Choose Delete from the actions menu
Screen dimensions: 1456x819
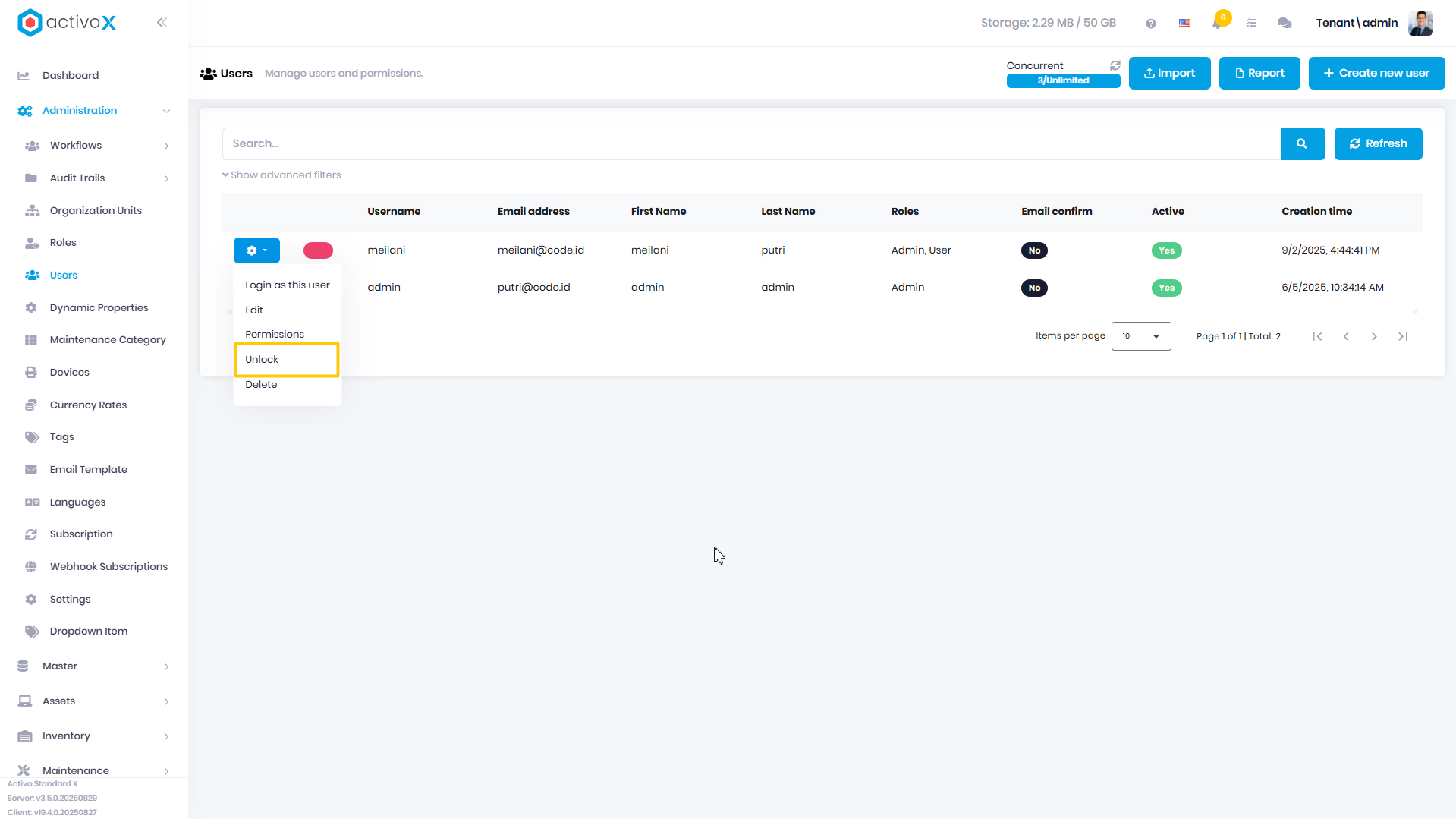point(261,385)
